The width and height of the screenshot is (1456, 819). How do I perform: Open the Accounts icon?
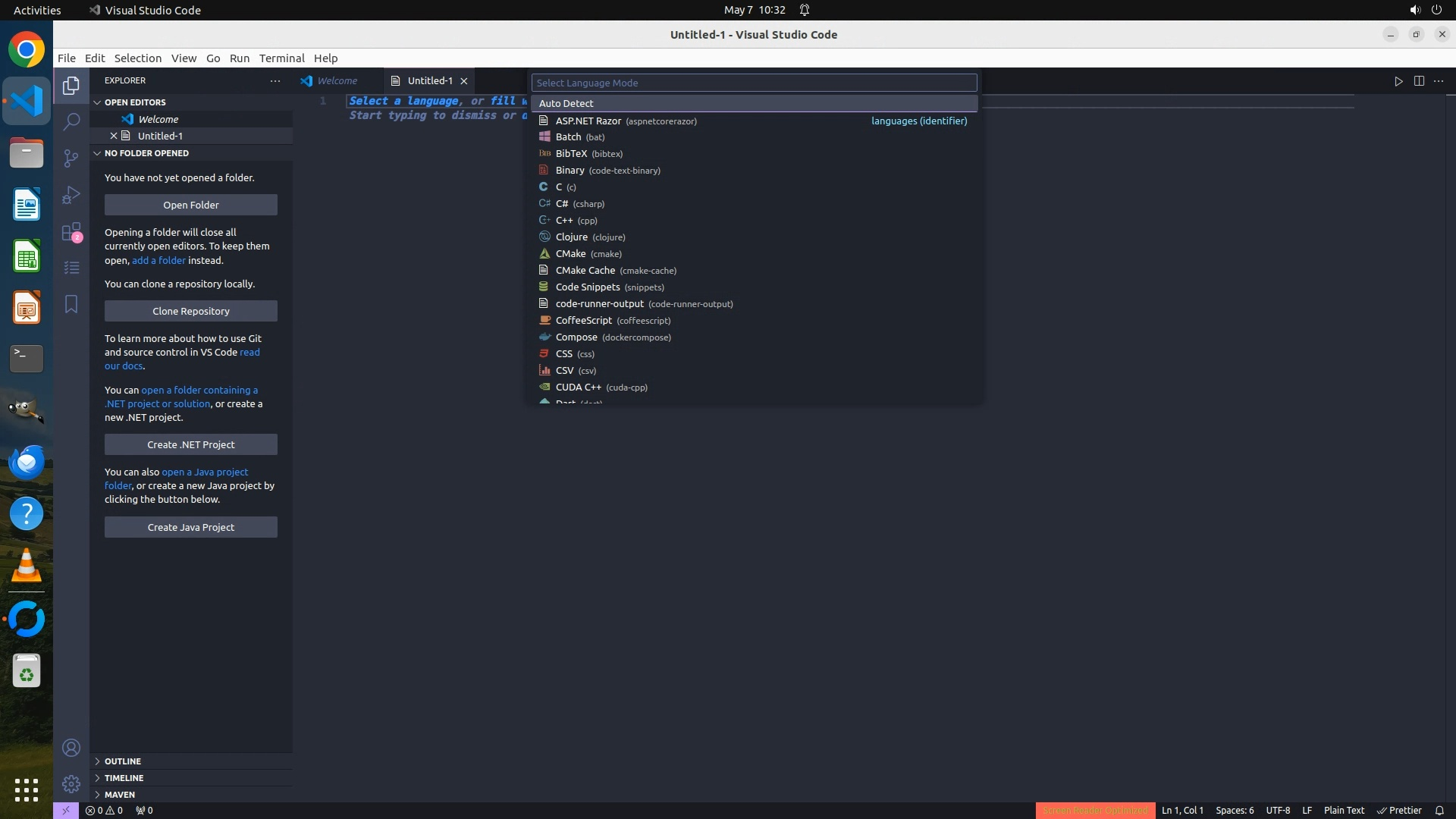click(71, 748)
